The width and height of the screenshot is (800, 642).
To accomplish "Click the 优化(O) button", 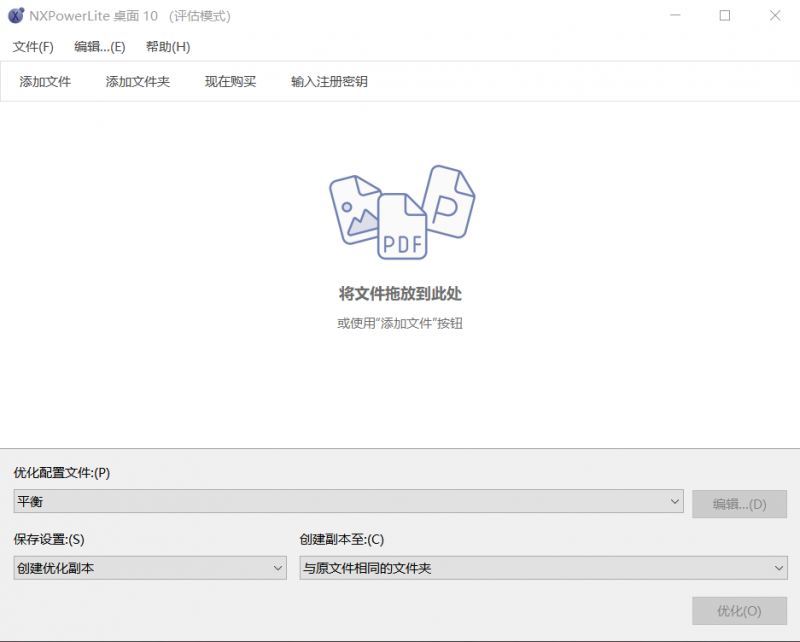I will pyautogui.click(x=740, y=611).
